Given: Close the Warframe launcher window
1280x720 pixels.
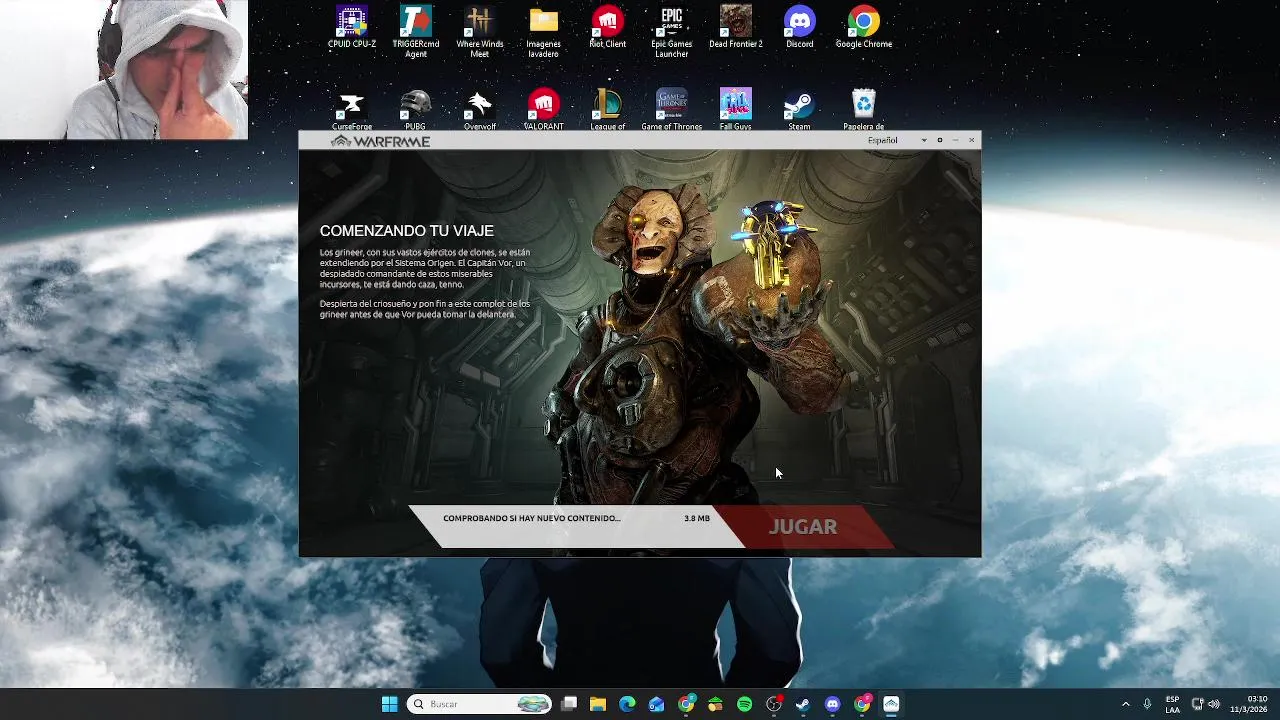Looking at the screenshot, I should [971, 141].
